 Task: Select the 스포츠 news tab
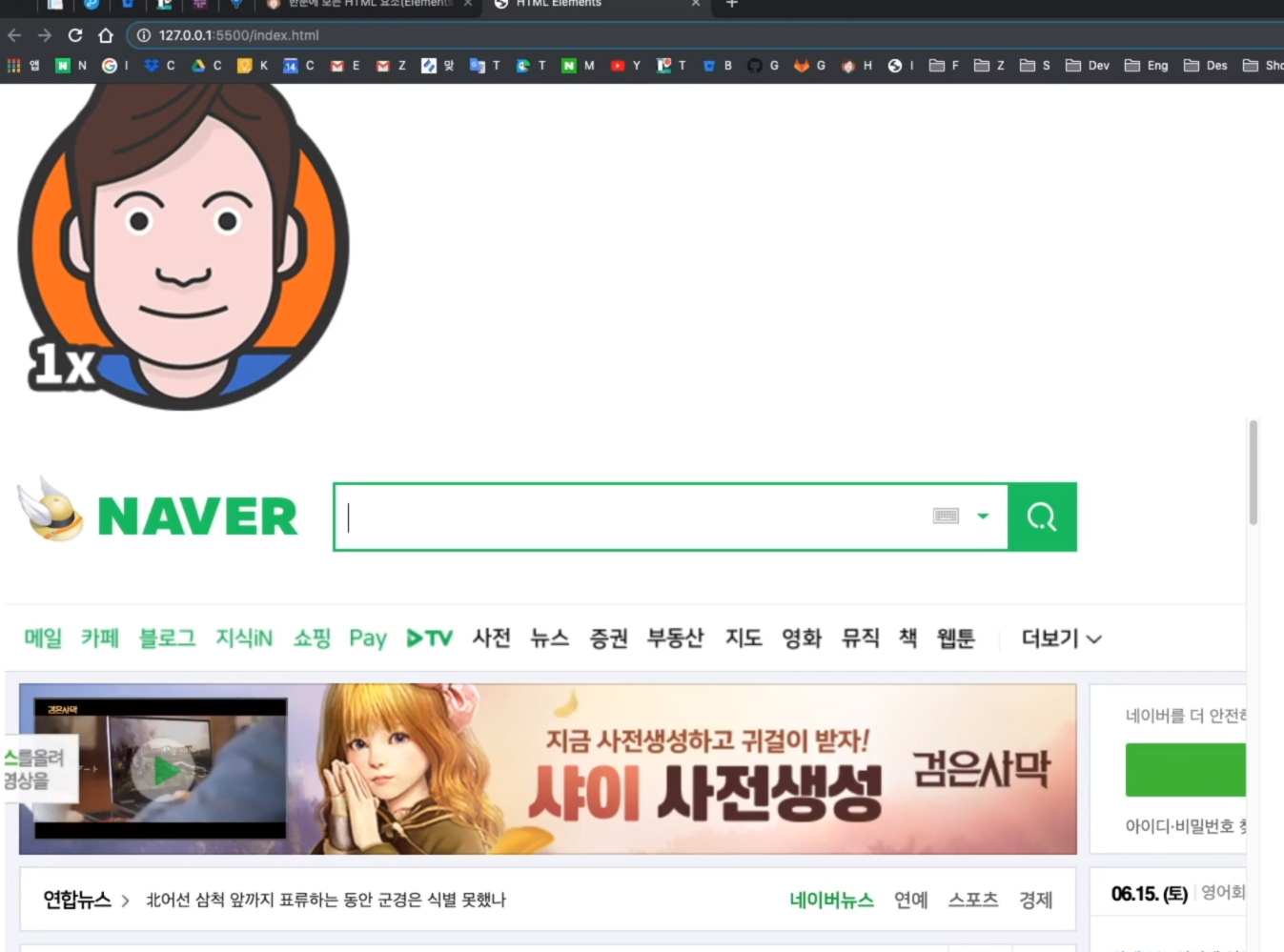[973, 900]
